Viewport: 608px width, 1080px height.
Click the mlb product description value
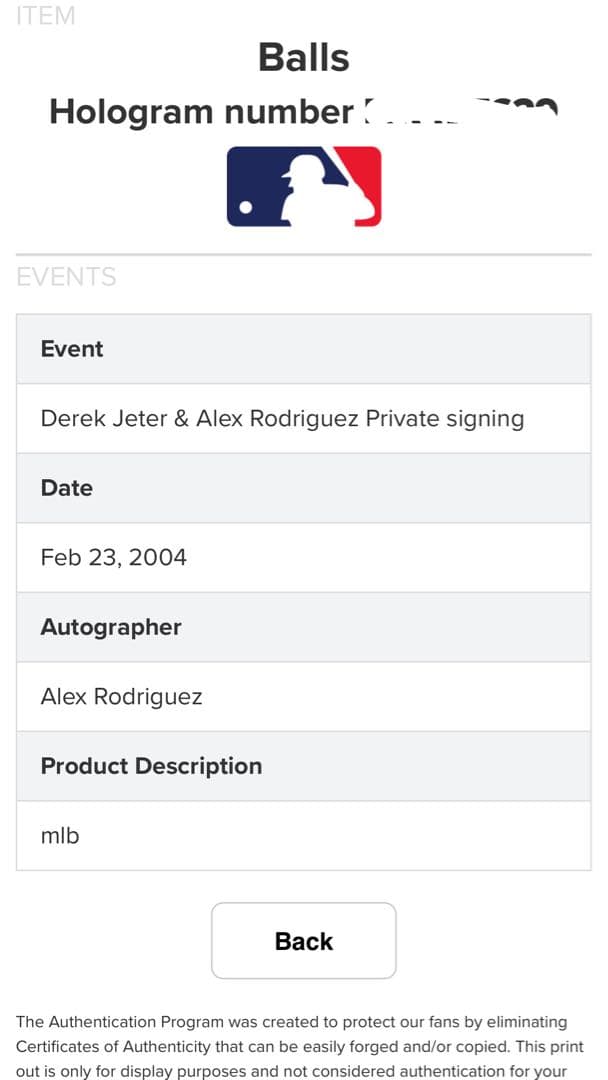tap(60, 835)
